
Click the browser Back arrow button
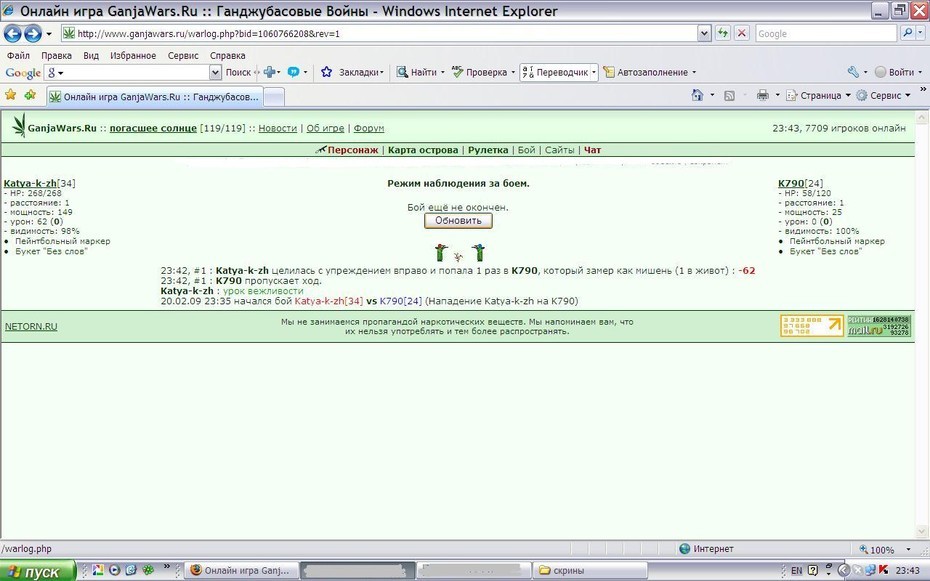point(12,34)
